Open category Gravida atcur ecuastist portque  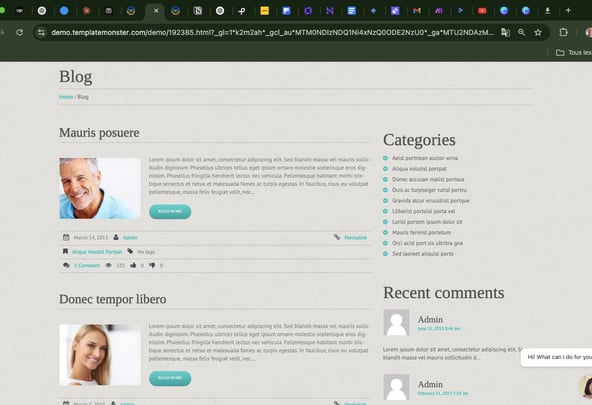[430, 200]
